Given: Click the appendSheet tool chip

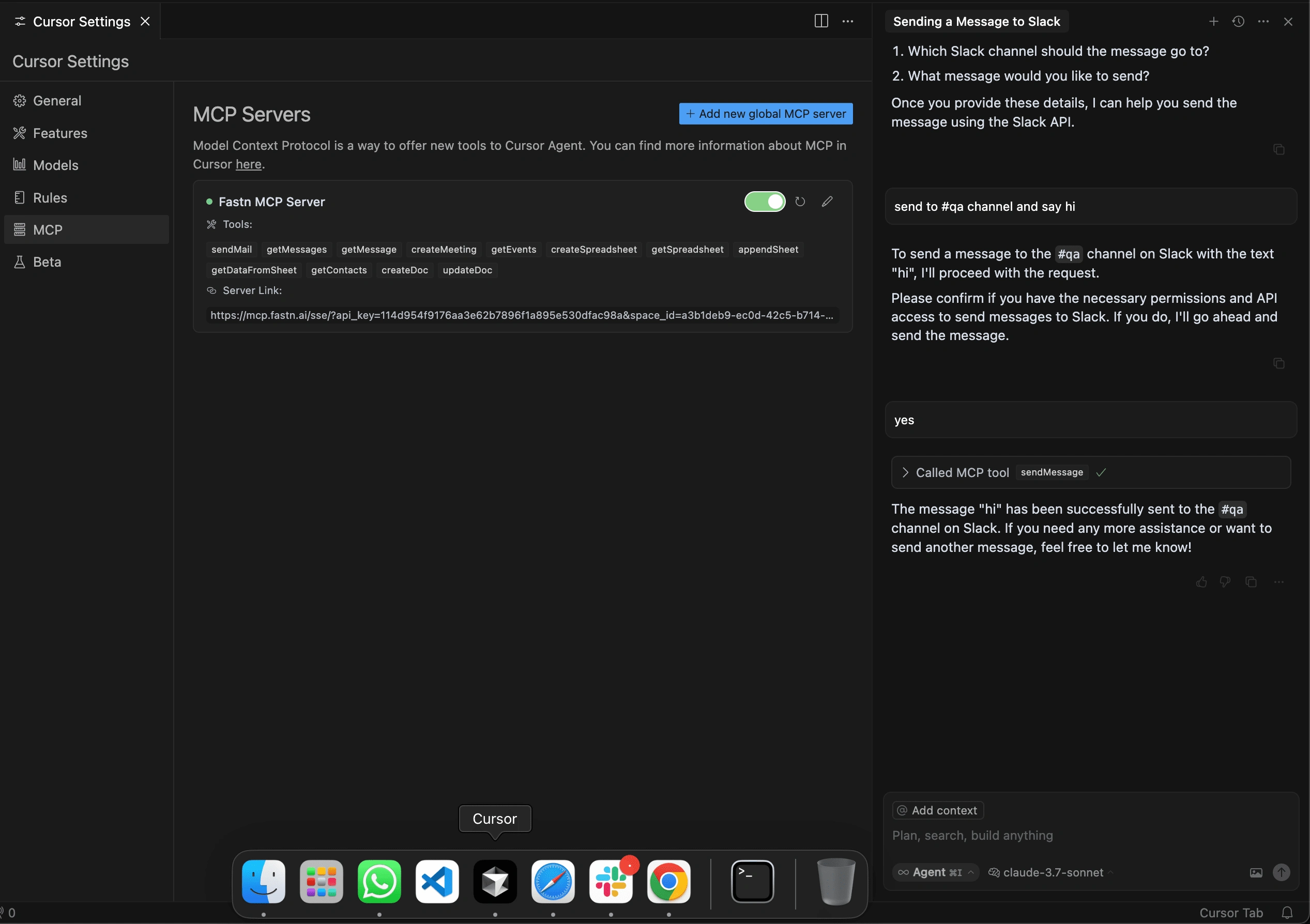Looking at the screenshot, I should [768, 249].
